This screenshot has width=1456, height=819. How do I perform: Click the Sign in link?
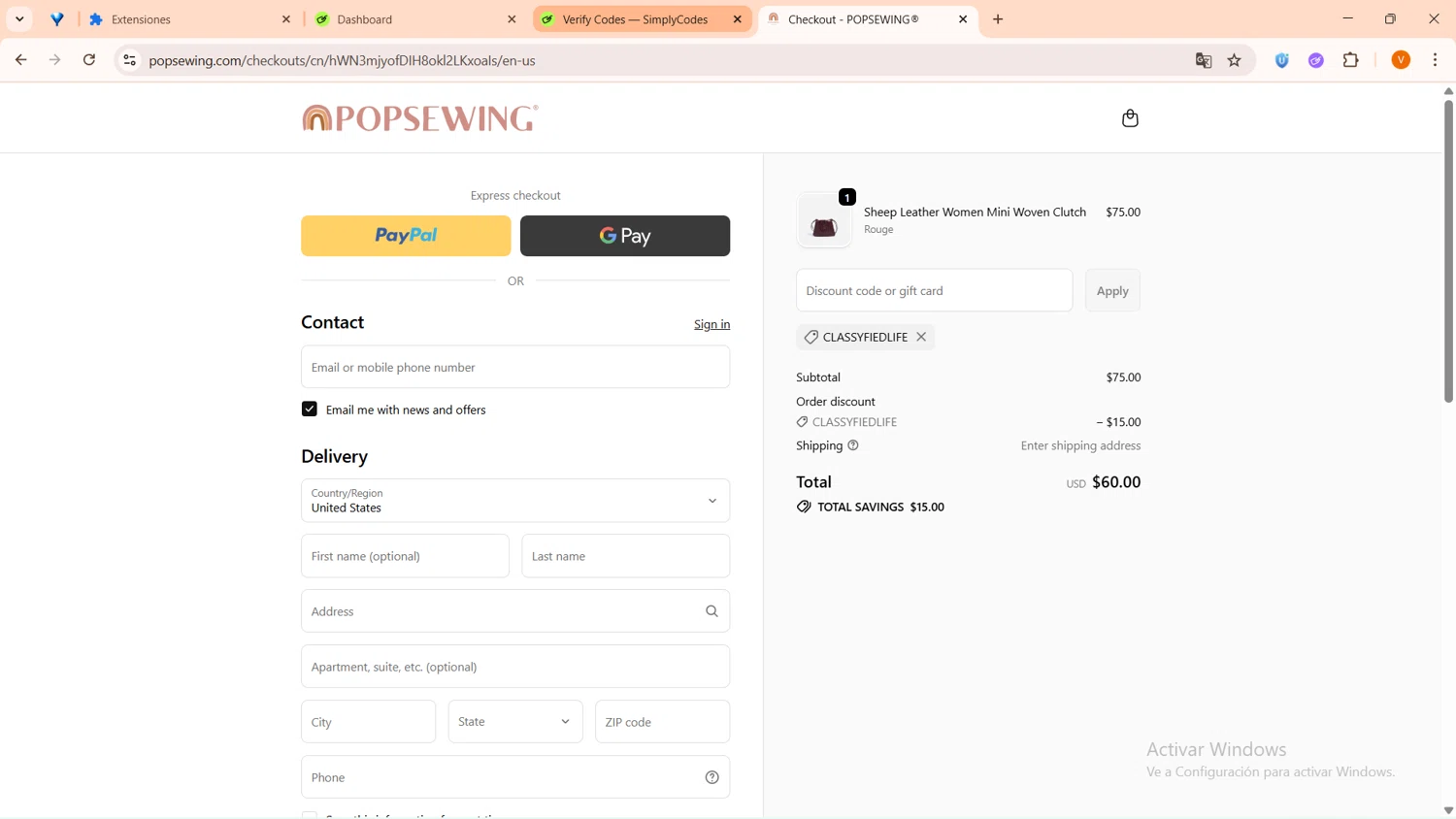(x=711, y=324)
